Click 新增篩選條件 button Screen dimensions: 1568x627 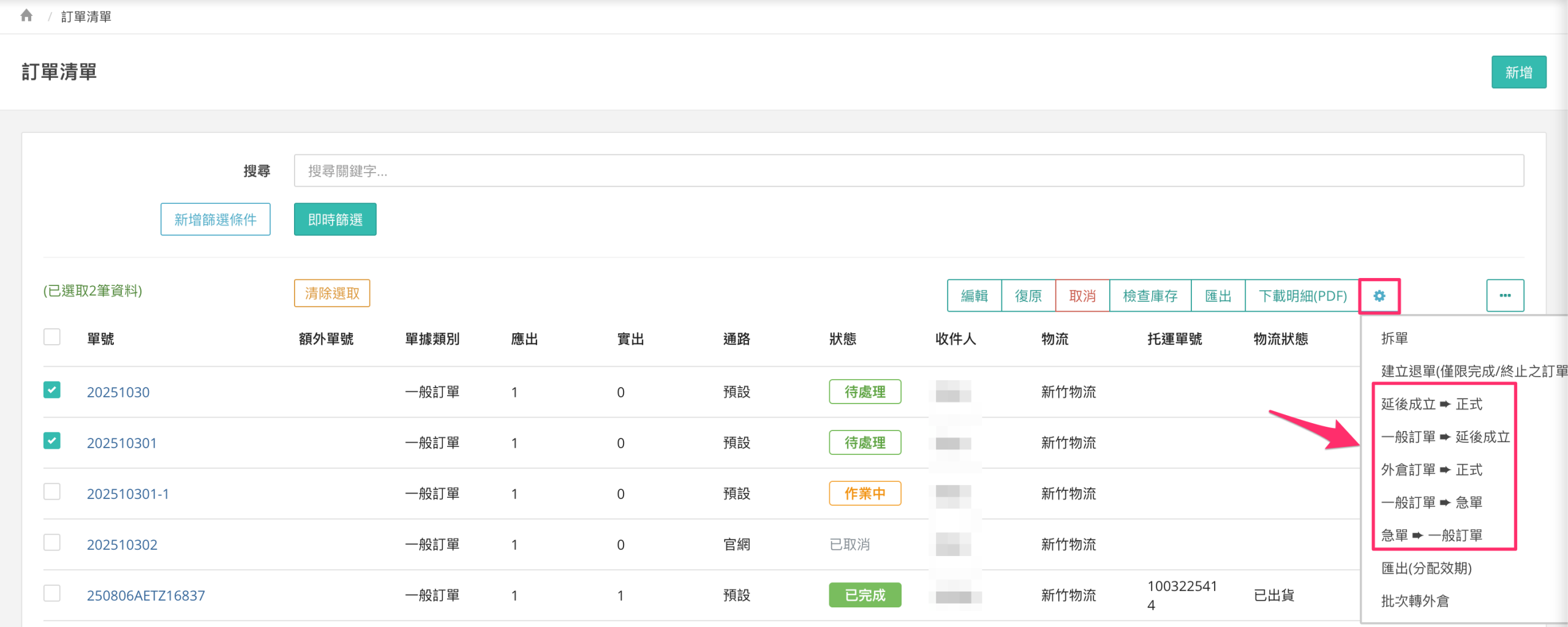pos(216,220)
